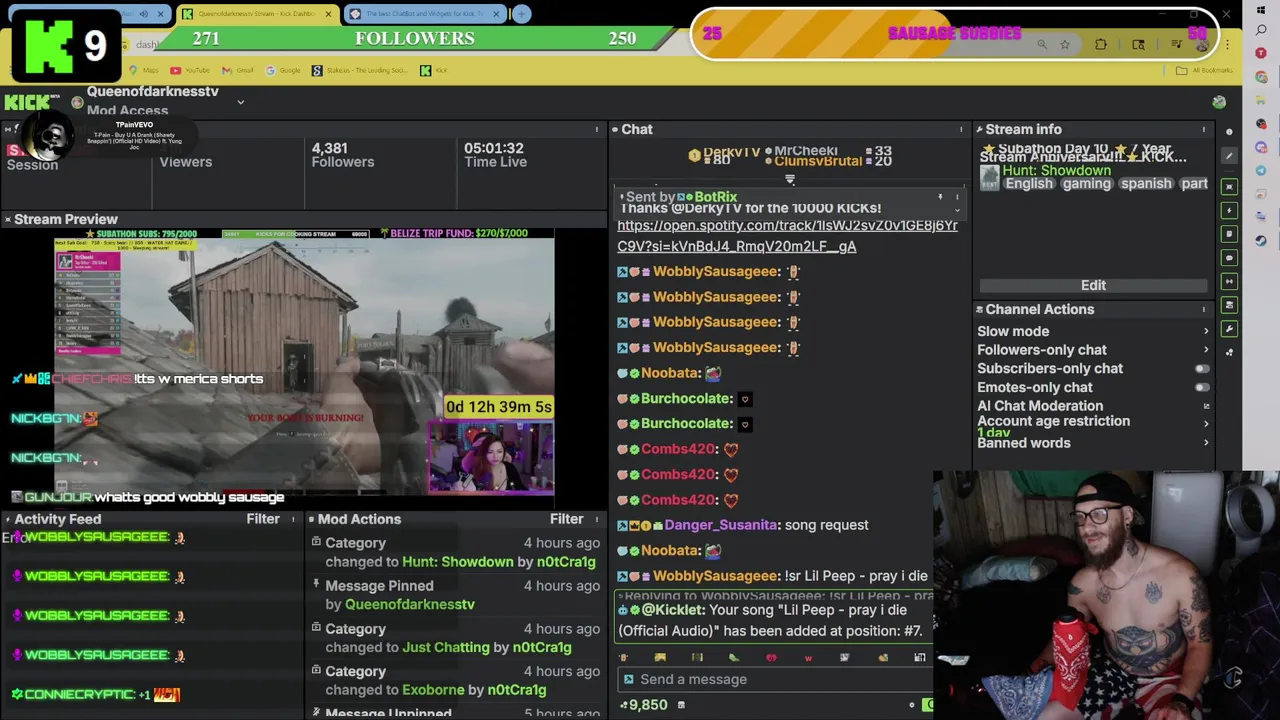Click Danger_Susanita username in chat

(x=721, y=525)
